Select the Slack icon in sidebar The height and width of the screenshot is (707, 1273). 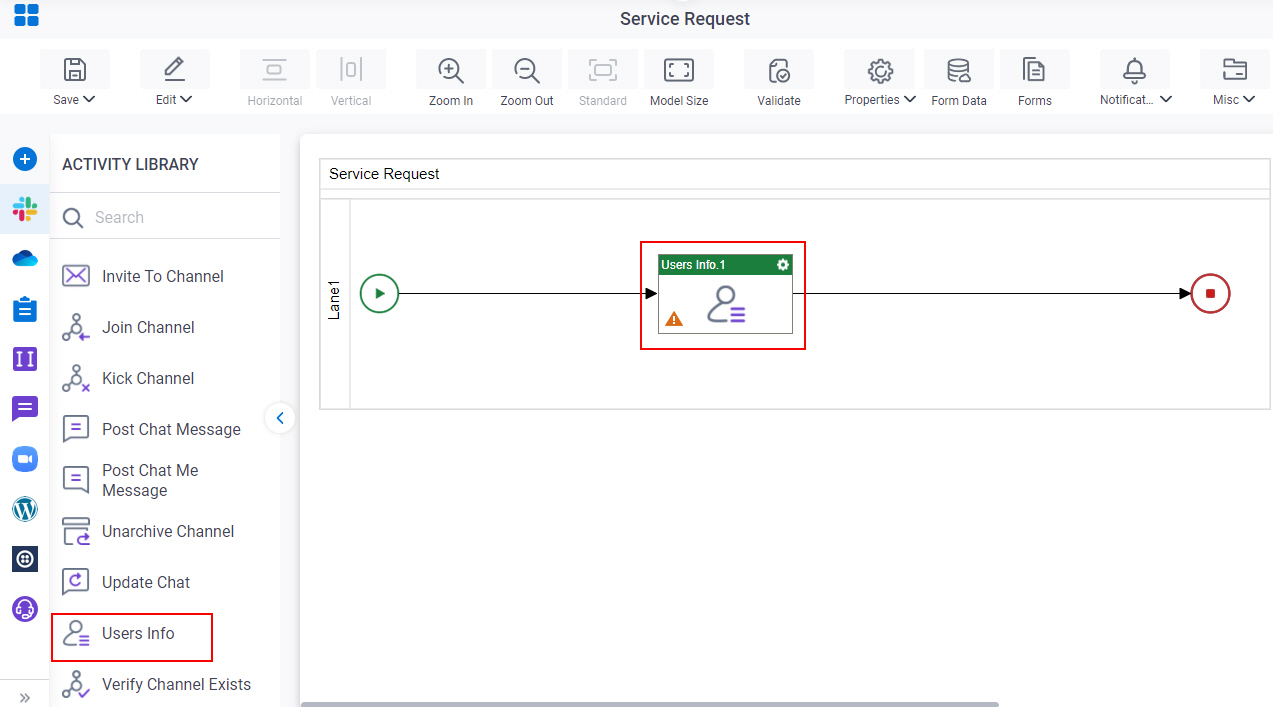coord(25,209)
